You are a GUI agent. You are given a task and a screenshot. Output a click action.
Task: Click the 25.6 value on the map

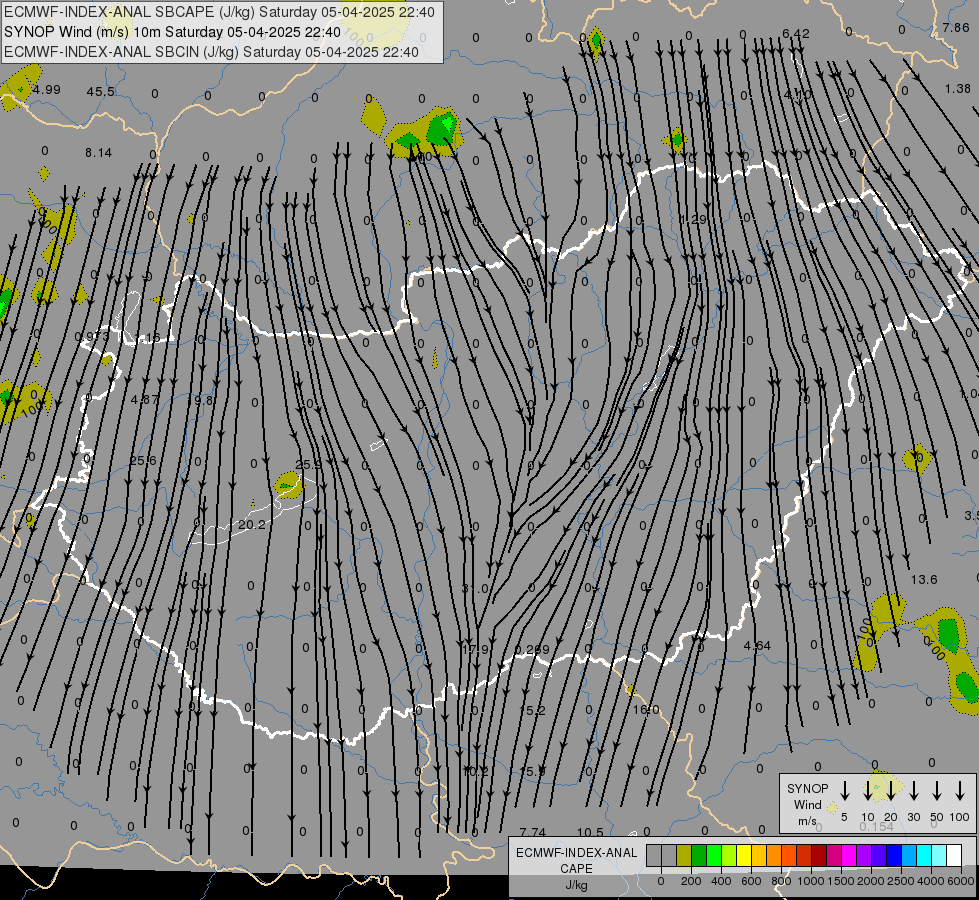coord(143,460)
